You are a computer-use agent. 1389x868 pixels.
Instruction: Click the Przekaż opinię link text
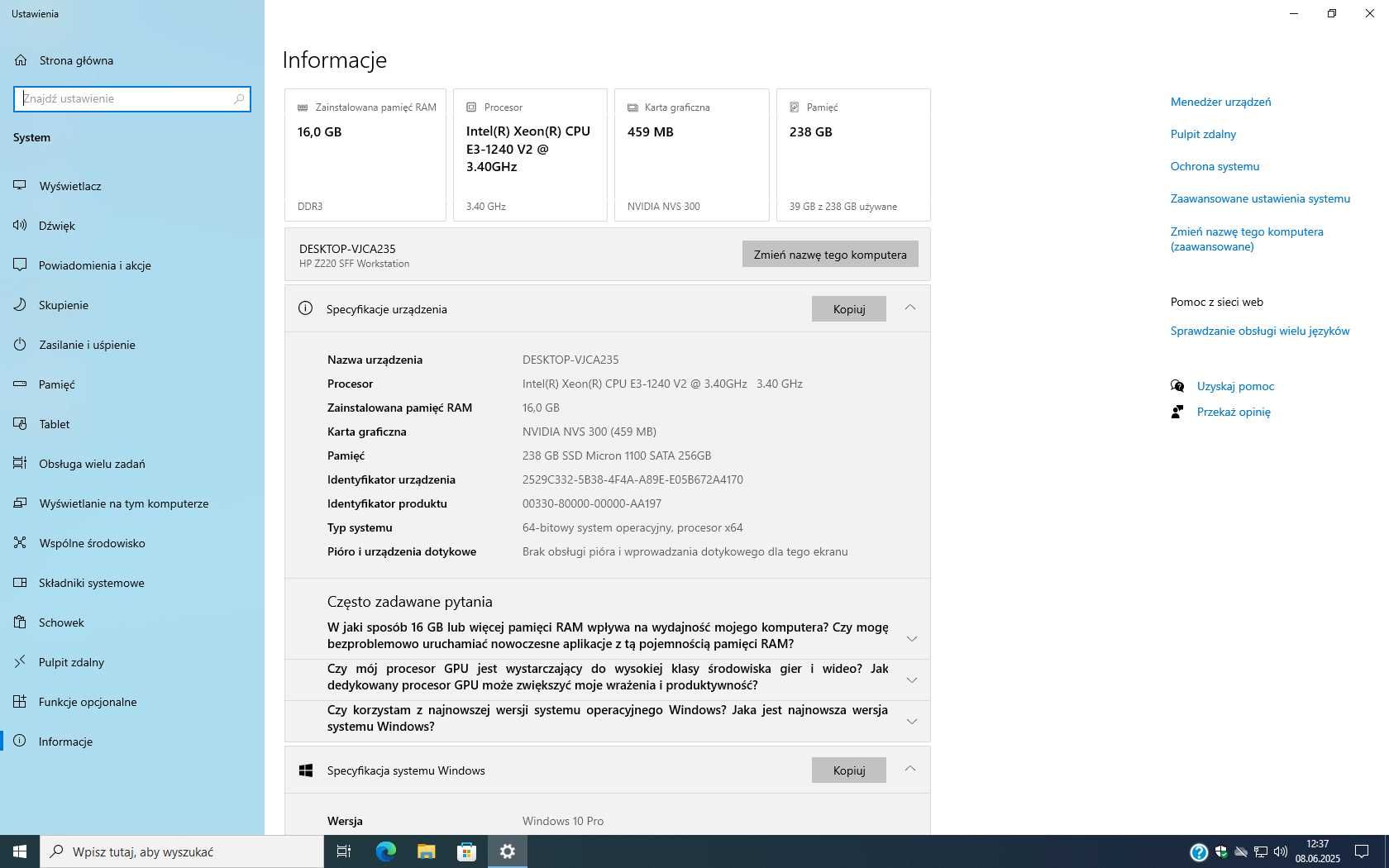click(x=1234, y=412)
